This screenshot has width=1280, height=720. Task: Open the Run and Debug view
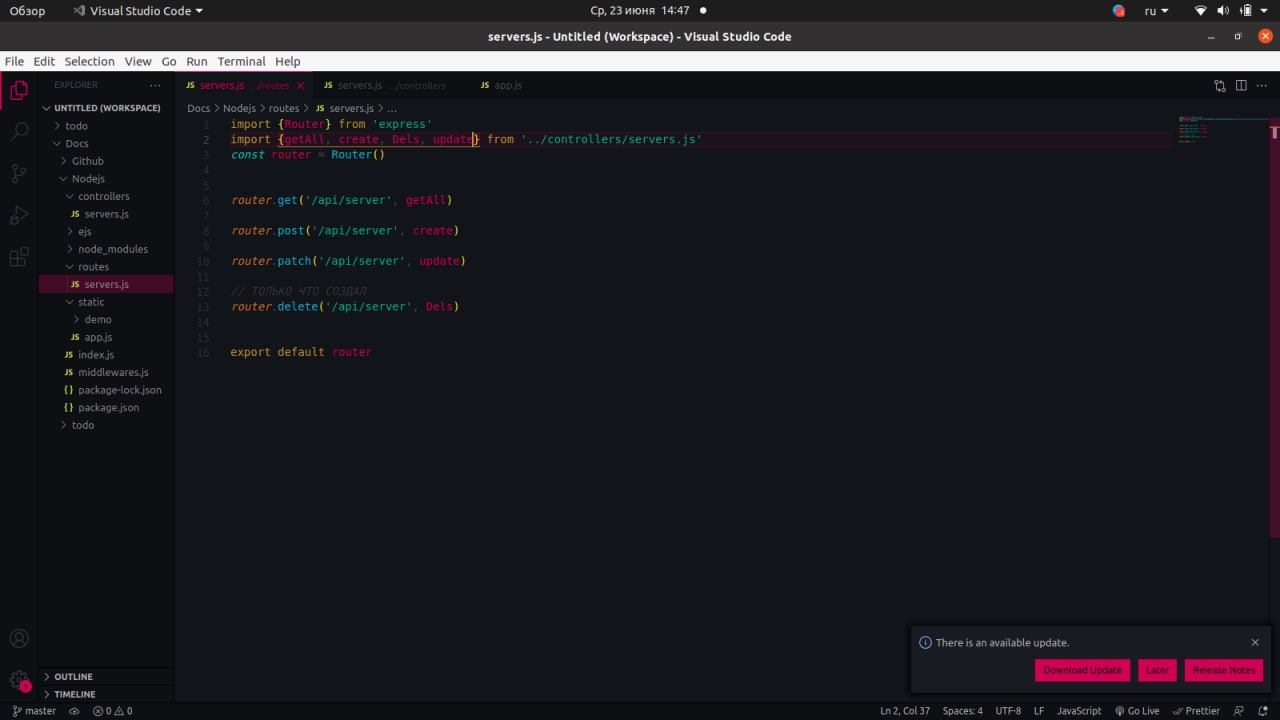(x=19, y=216)
